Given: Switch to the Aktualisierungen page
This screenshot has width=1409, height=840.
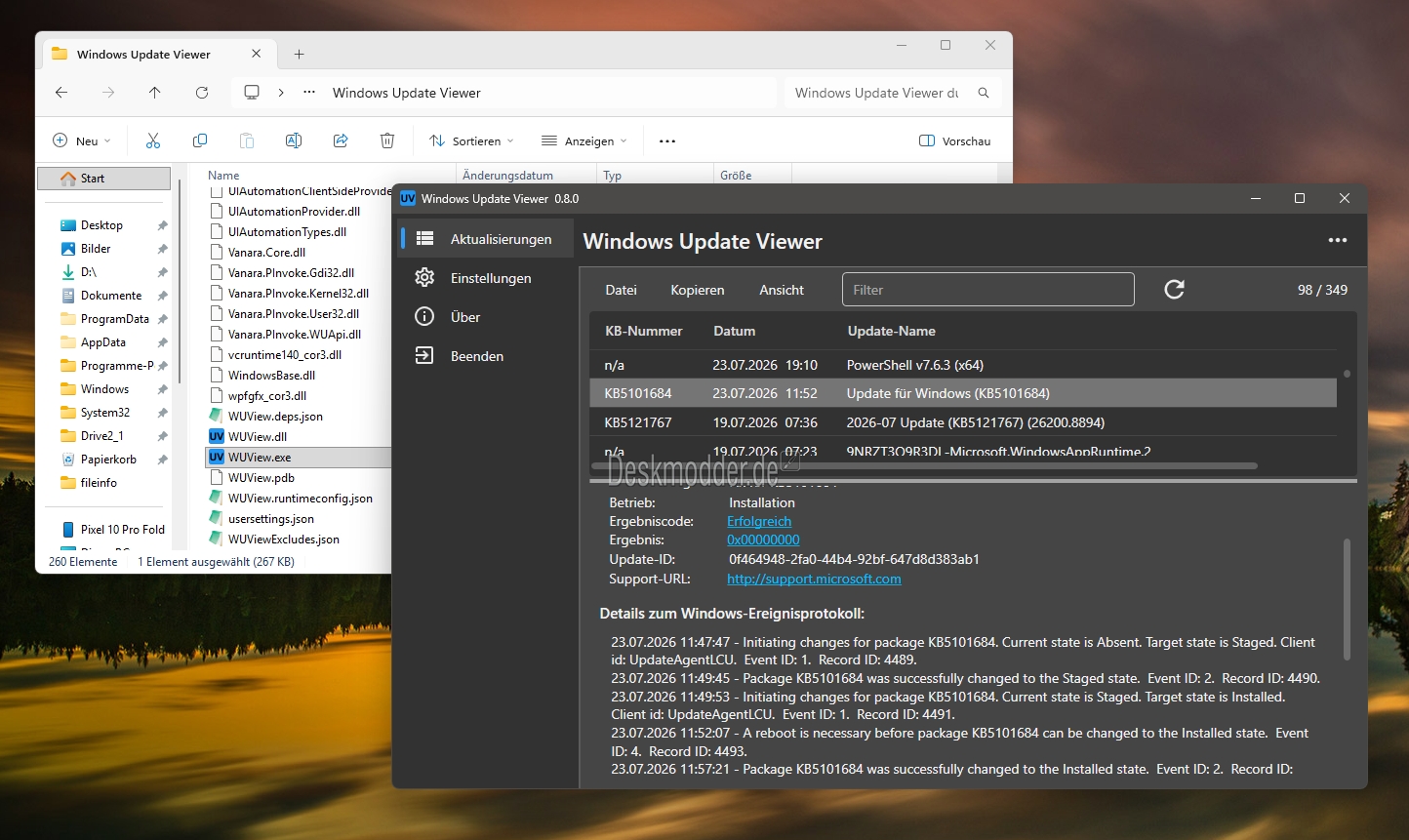Looking at the screenshot, I should (x=486, y=238).
